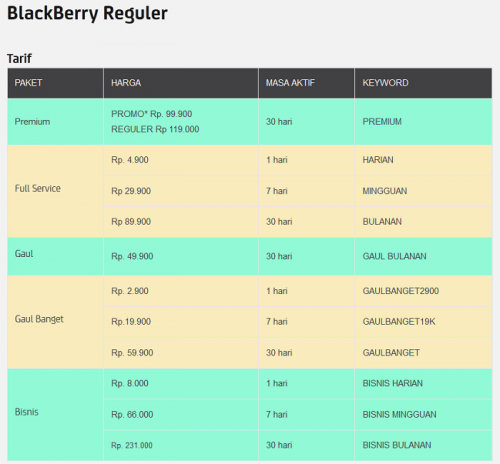Screen dimensions: 500x464
Task: Click the 'Rp 29.900' price cell
Action: click(181, 191)
